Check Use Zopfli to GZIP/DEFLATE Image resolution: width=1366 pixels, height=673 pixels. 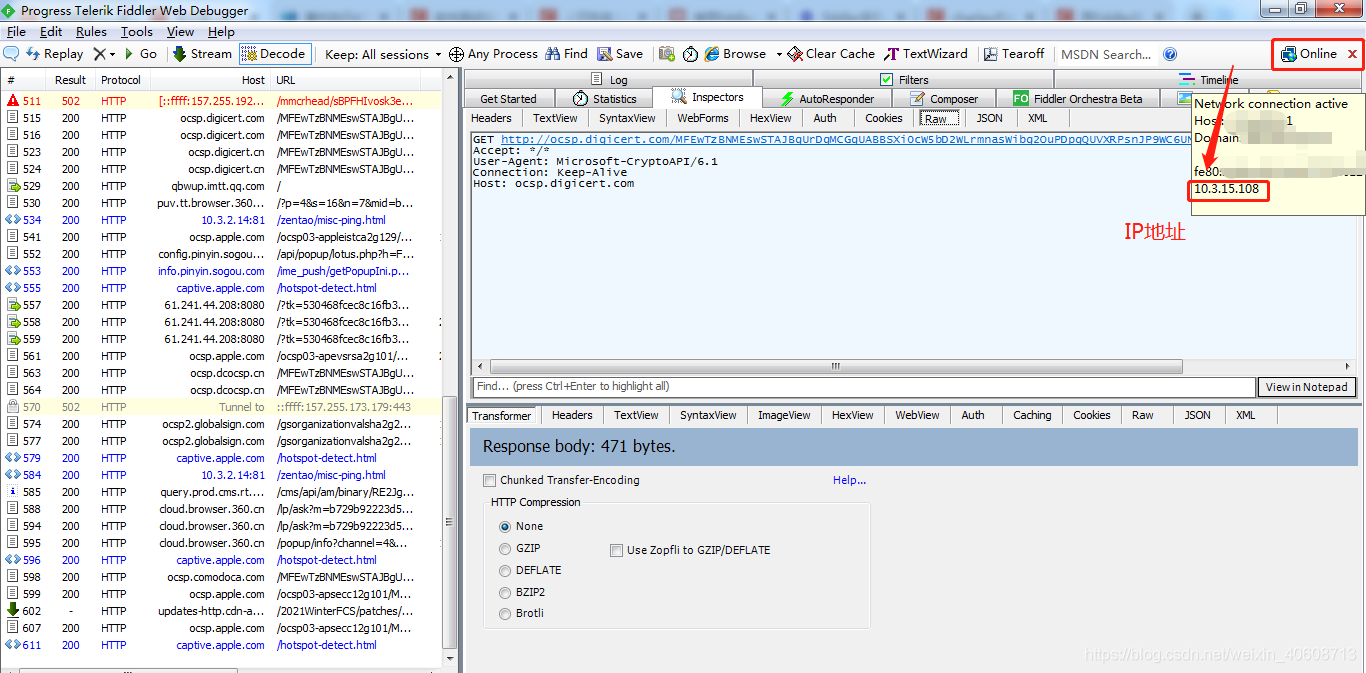pos(616,550)
